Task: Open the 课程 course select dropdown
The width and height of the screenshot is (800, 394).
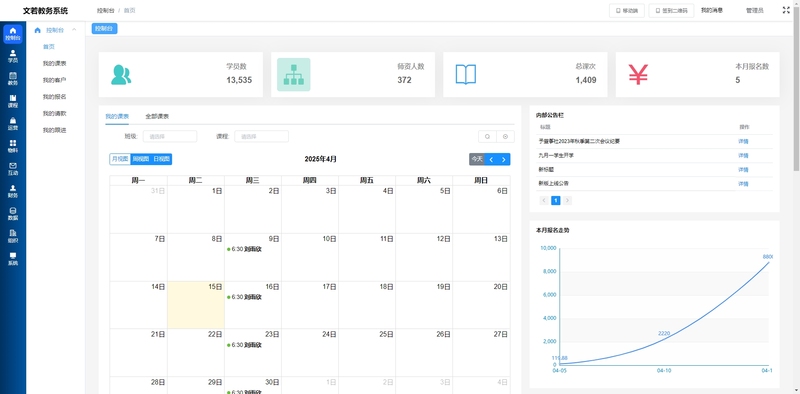Action: [x=261, y=136]
